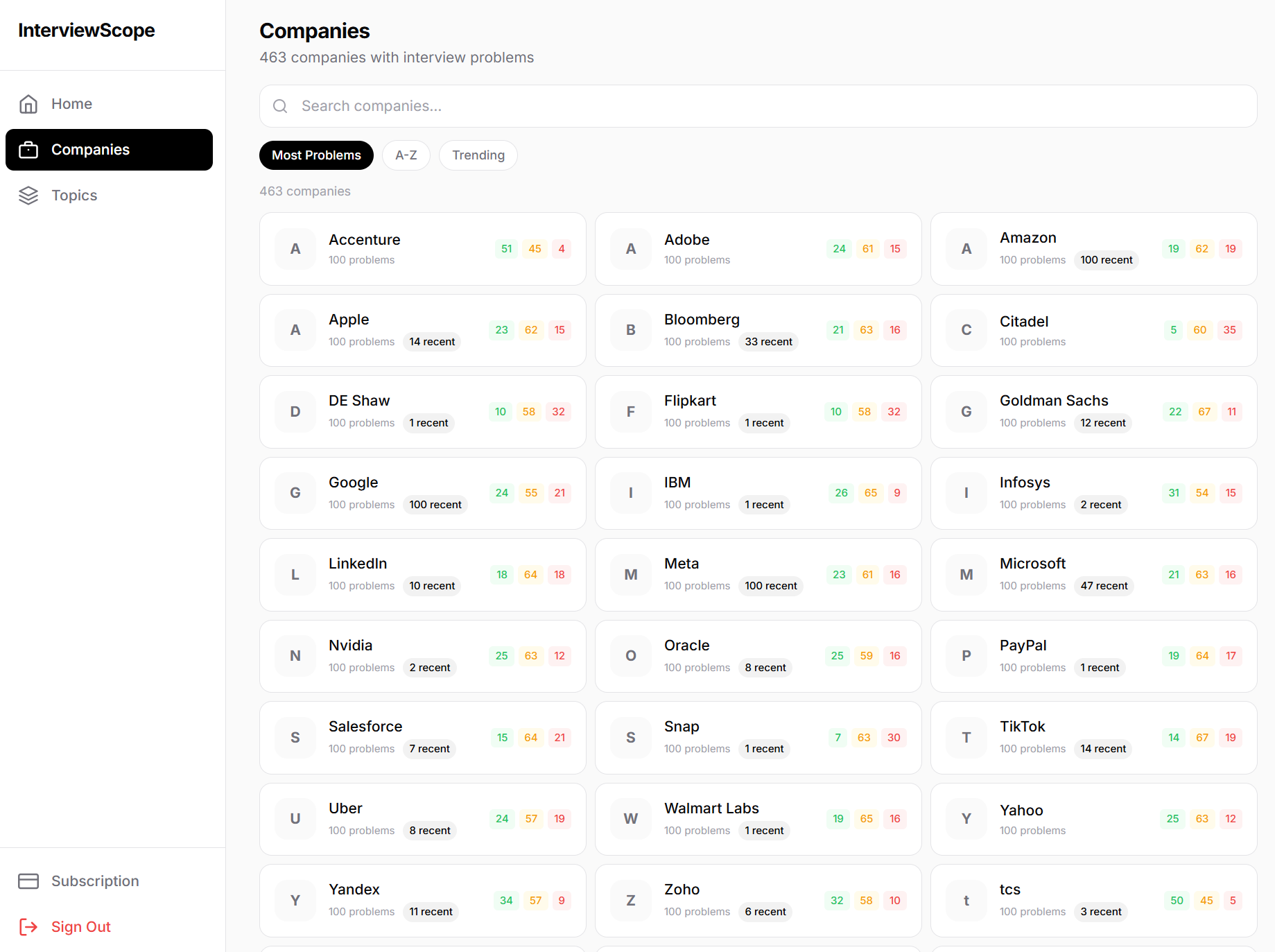Click the Walmart Labs letter W avatar
The height and width of the screenshot is (952, 1275).
pos(631,819)
